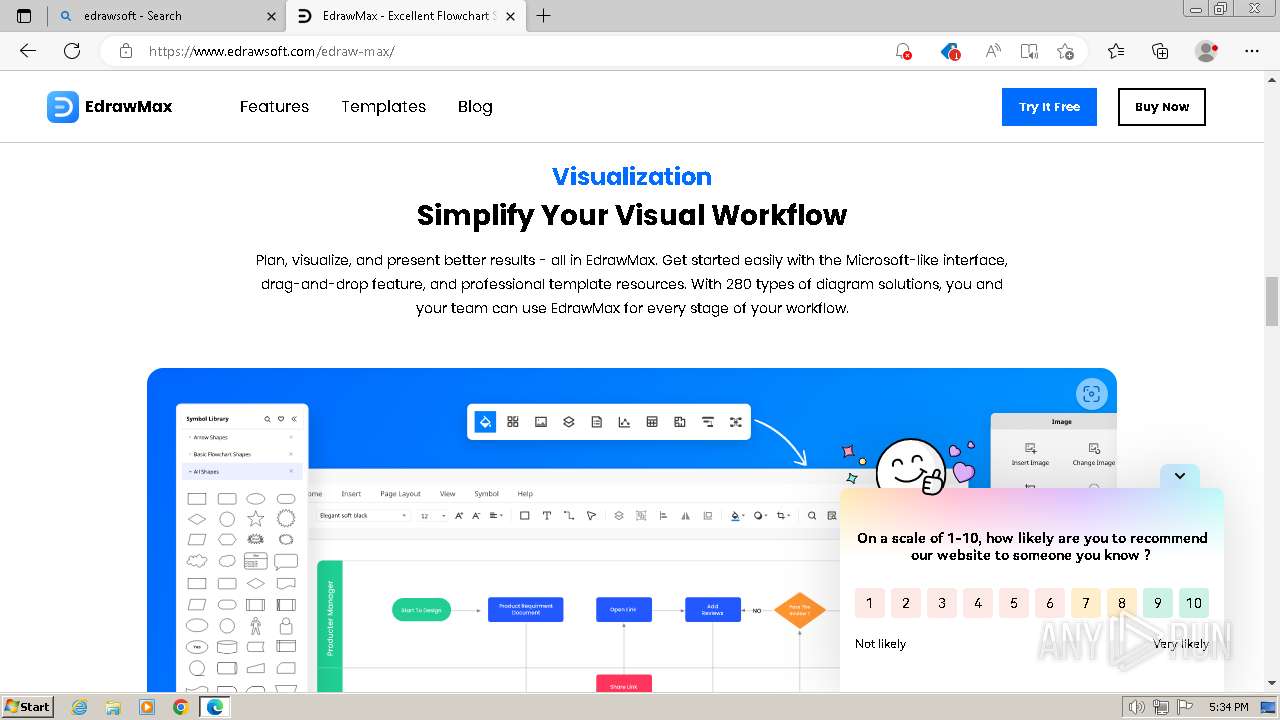Refresh the current page
Viewport: 1280px width, 720px height.
(x=72, y=51)
